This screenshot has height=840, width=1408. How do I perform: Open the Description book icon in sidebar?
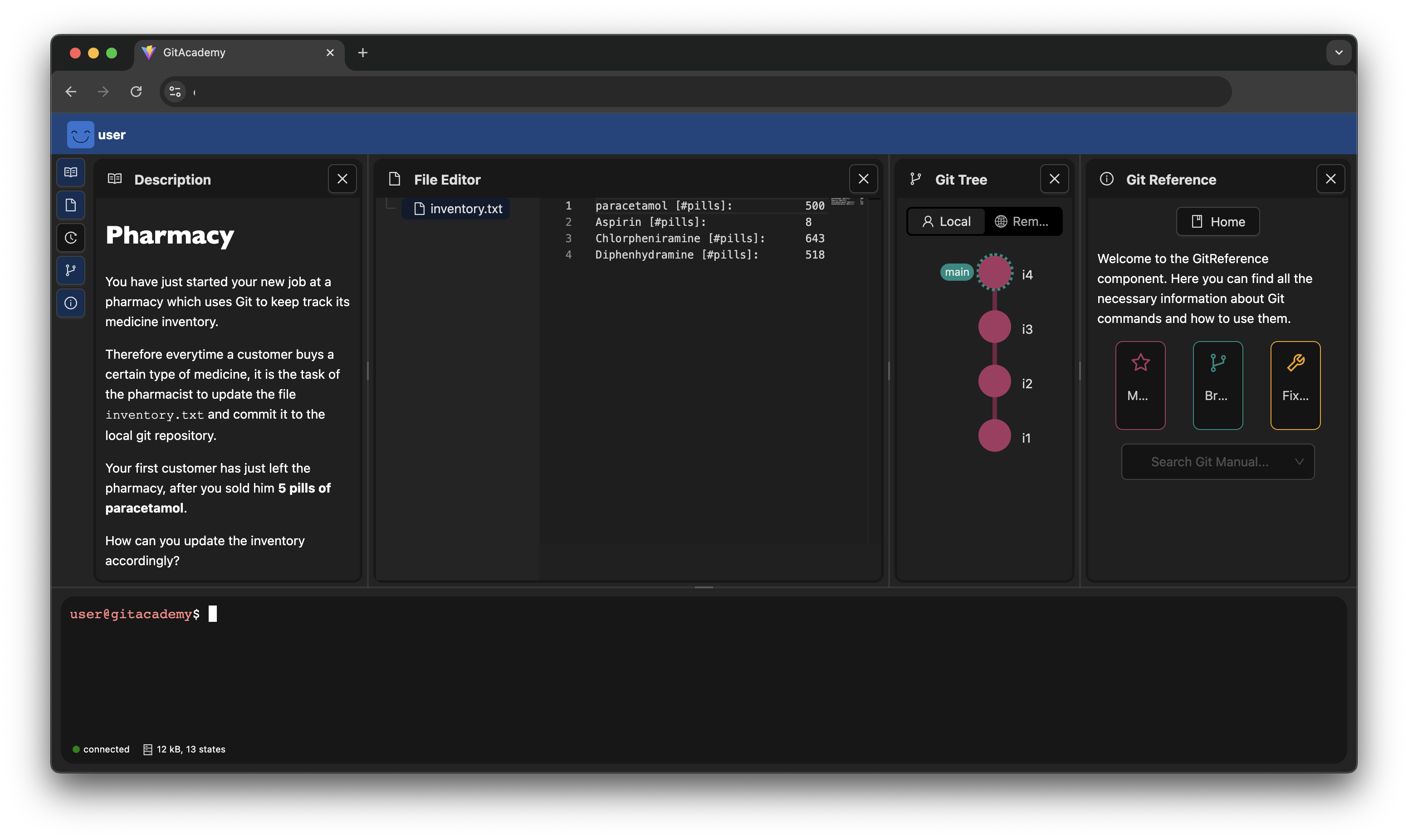tap(71, 172)
